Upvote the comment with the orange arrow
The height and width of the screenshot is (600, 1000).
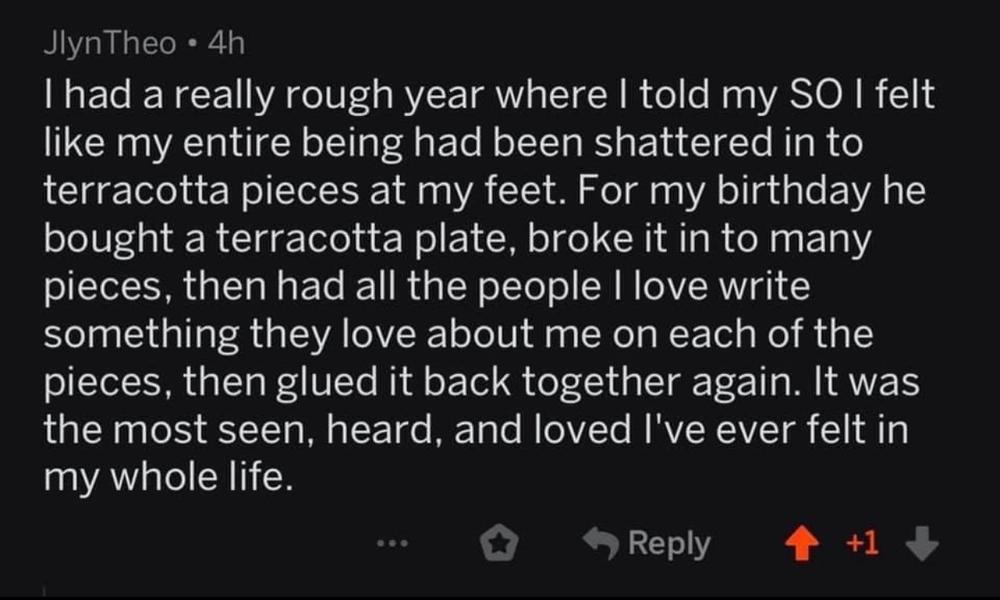[x=802, y=546]
